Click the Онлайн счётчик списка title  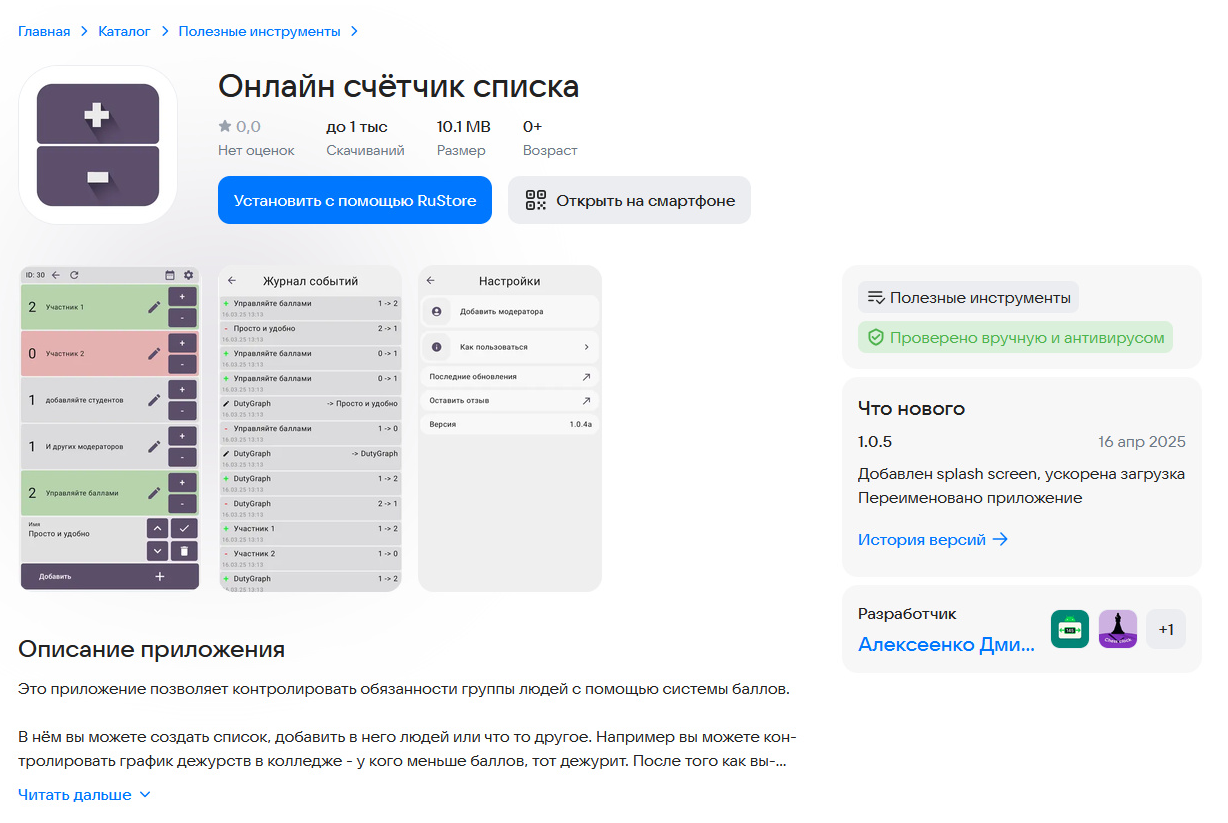click(x=399, y=86)
